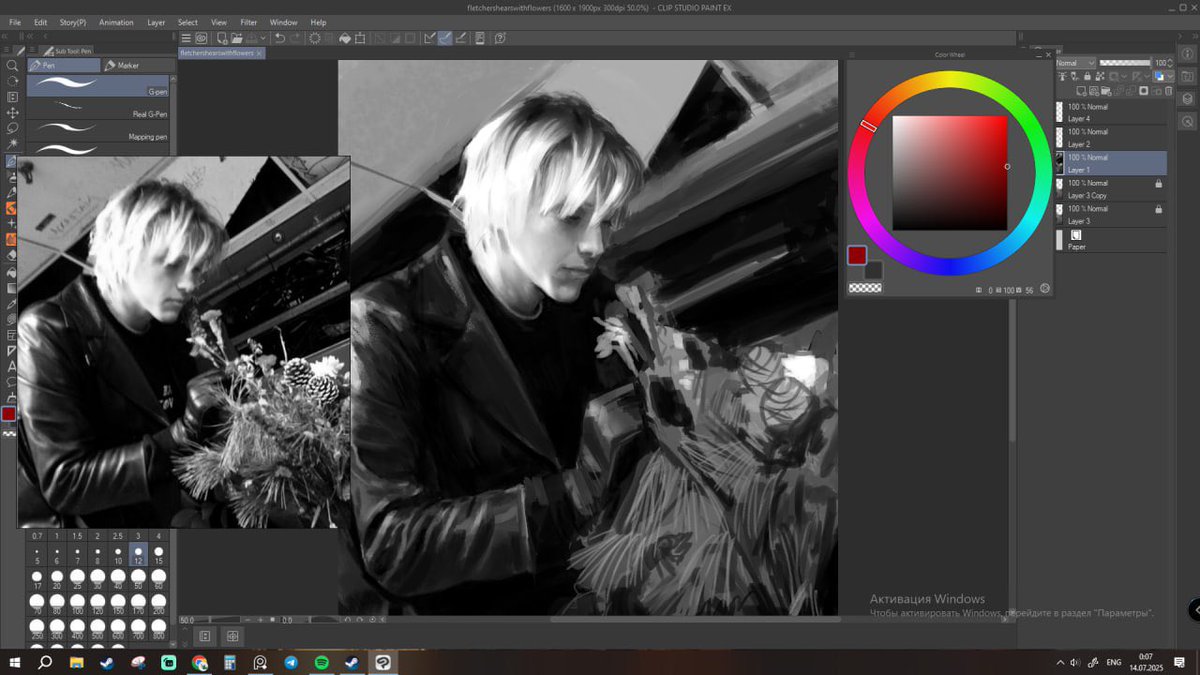The width and height of the screenshot is (1200, 675).
Task: Click Clear sunburst icon in command bar
Action: click(x=314, y=38)
